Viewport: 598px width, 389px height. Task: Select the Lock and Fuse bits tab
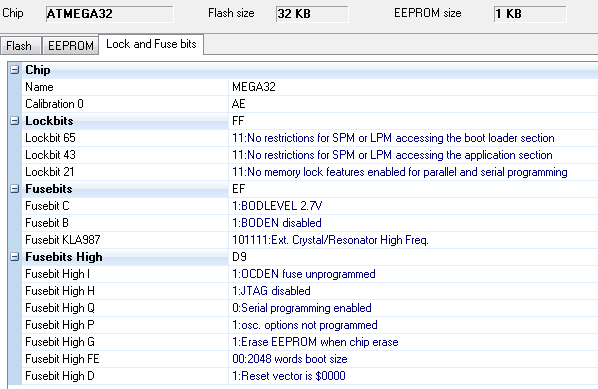[x=151, y=44]
